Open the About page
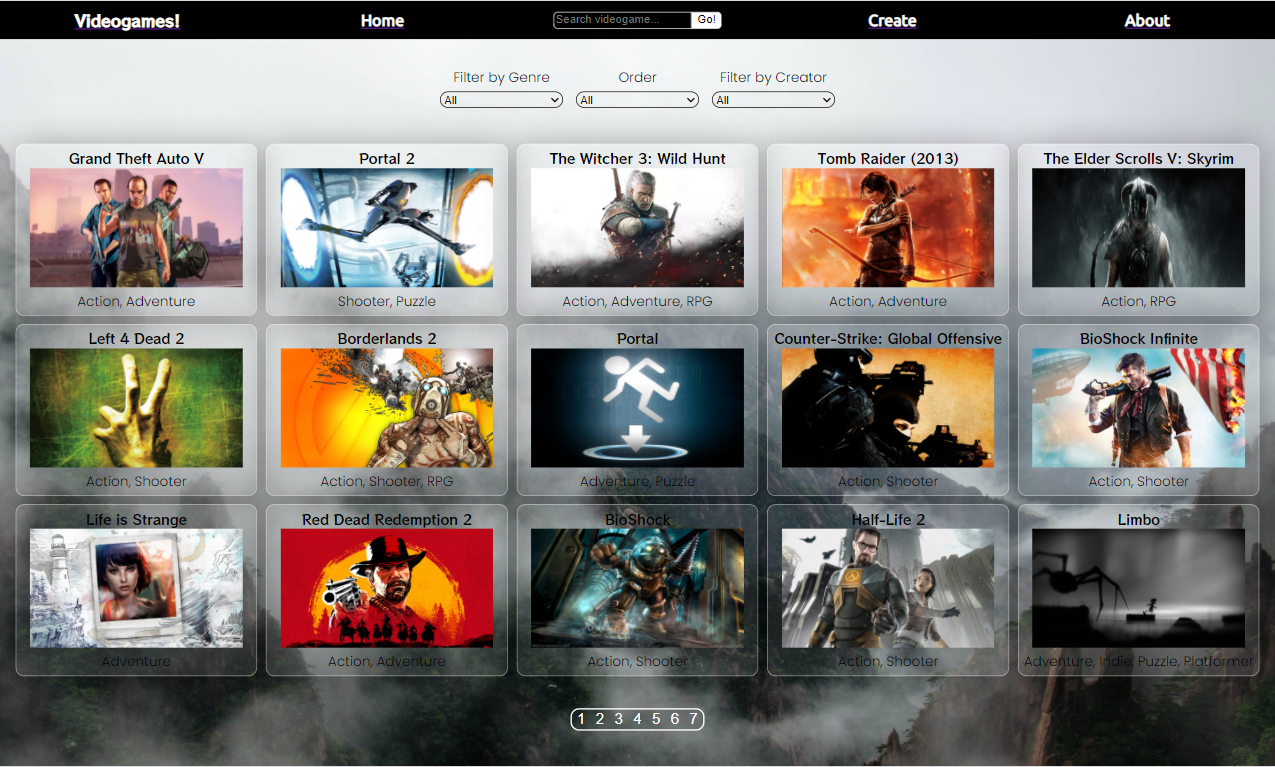This screenshot has height=767, width=1275. click(1147, 21)
